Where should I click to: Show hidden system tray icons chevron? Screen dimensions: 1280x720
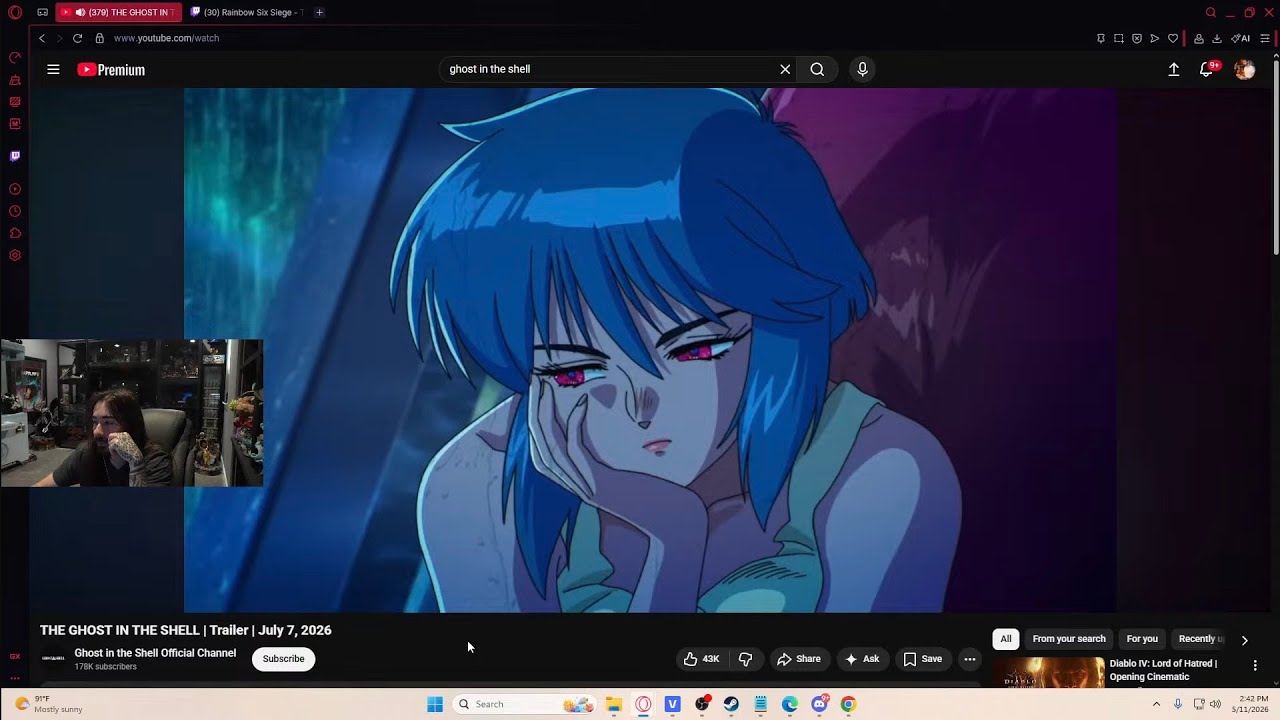1156,704
